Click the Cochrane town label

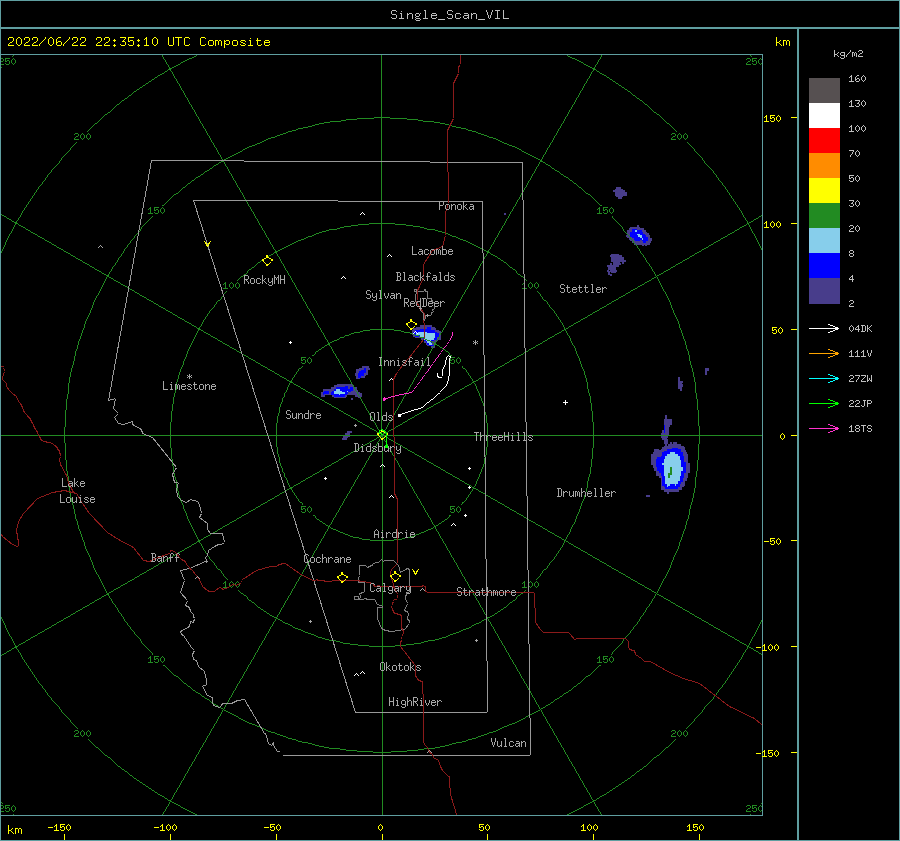327,559
